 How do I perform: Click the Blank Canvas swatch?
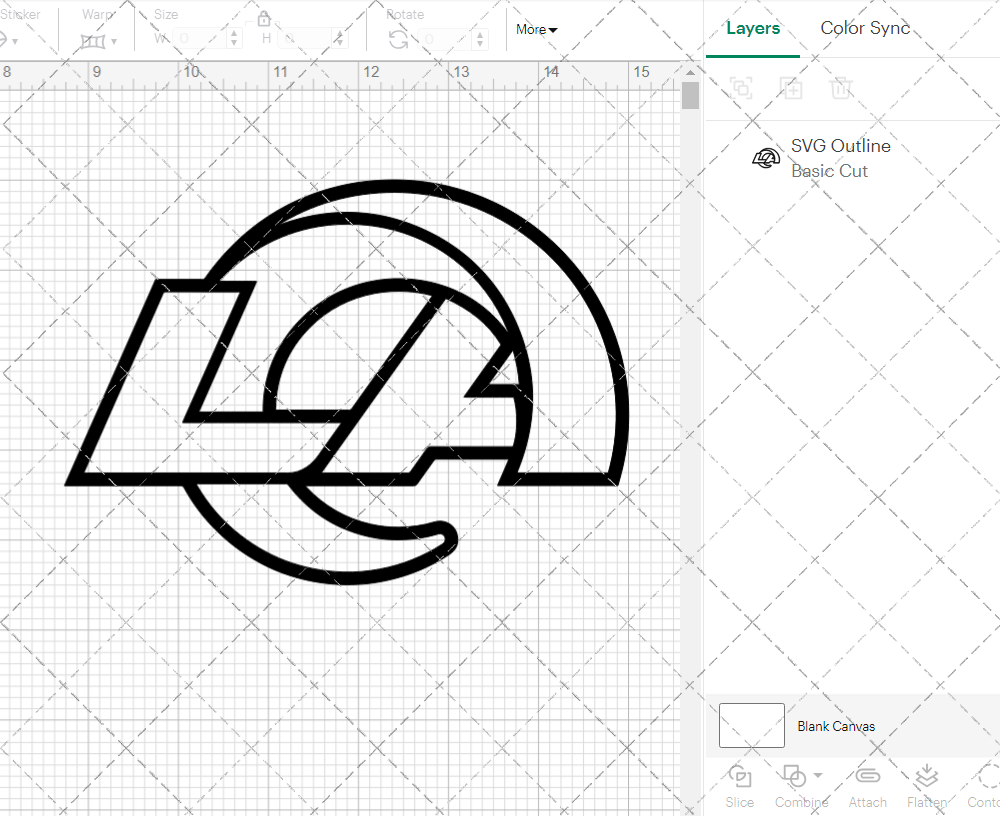click(752, 725)
